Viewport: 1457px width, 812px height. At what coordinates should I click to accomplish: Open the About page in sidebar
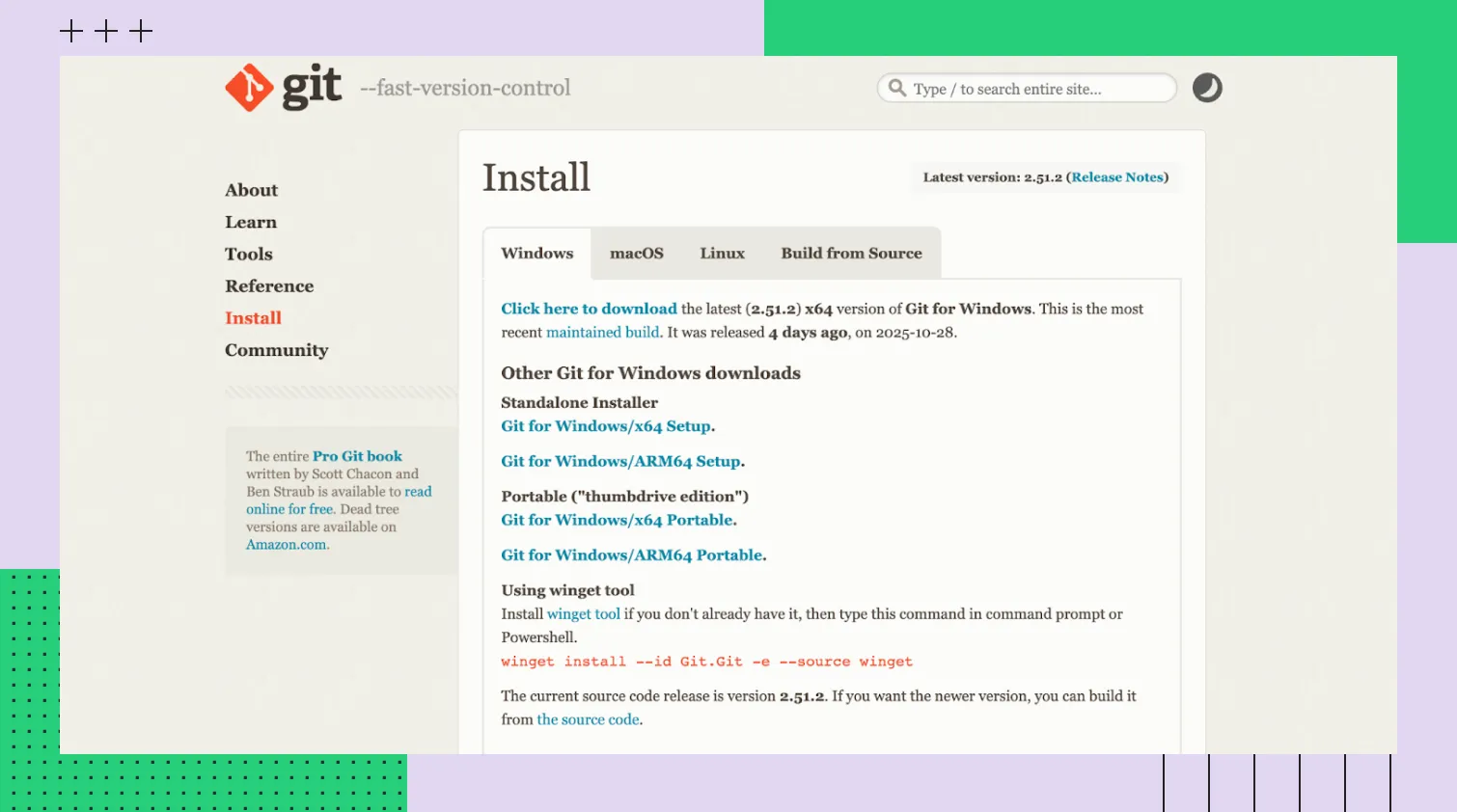[x=251, y=190]
